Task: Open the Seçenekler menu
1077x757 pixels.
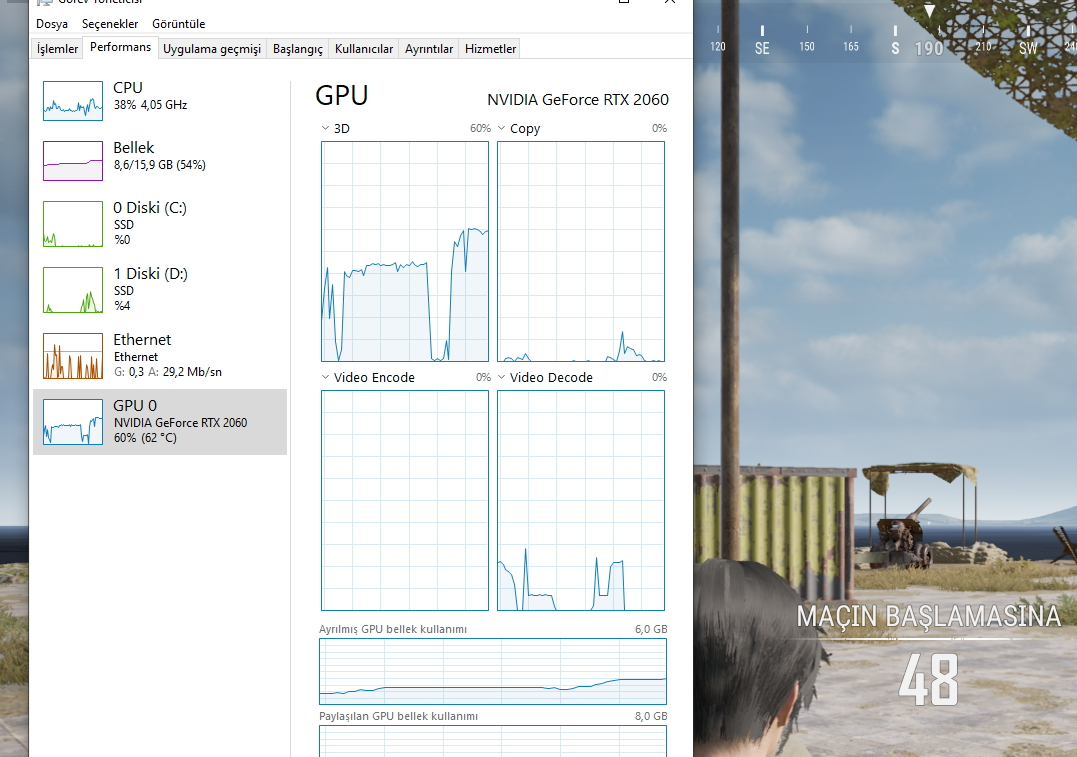Action: click(110, 24)
